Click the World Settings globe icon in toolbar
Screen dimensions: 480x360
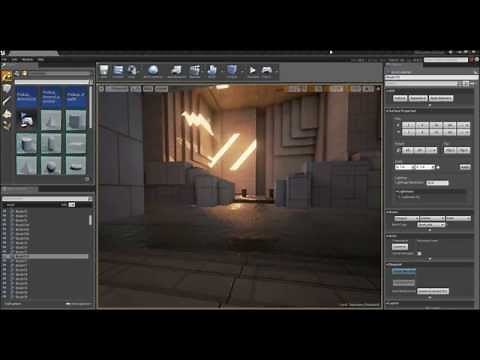(153, 70)
